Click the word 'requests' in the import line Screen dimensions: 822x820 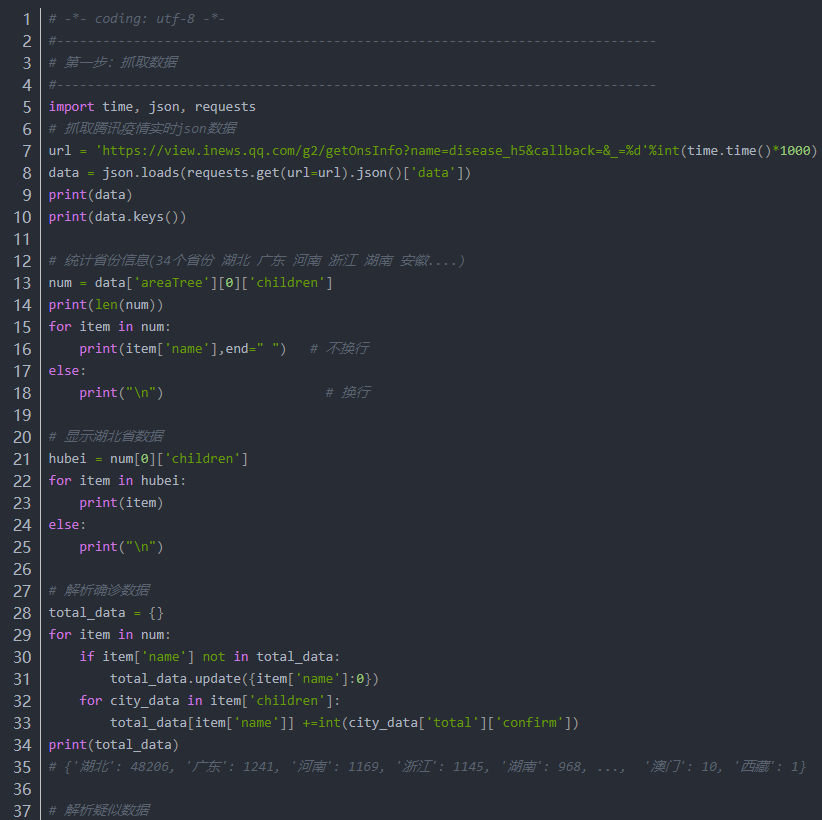point(225,107)
